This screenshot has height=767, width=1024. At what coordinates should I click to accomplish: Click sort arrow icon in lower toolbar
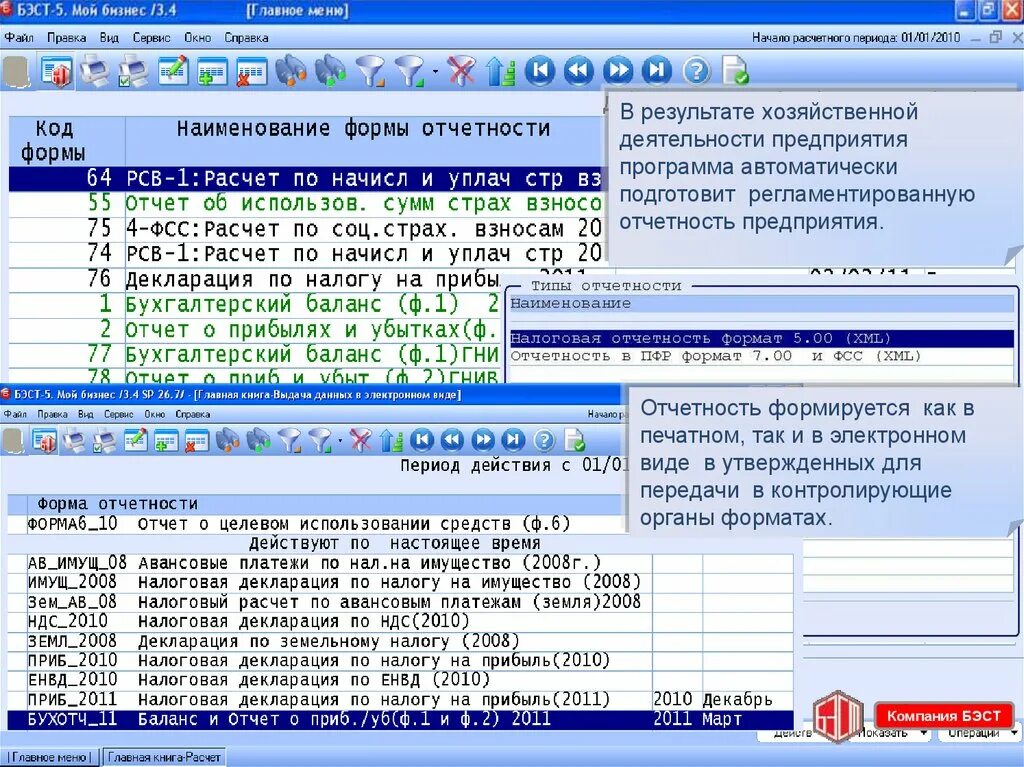pyautogui.click(x=391, y=441)
